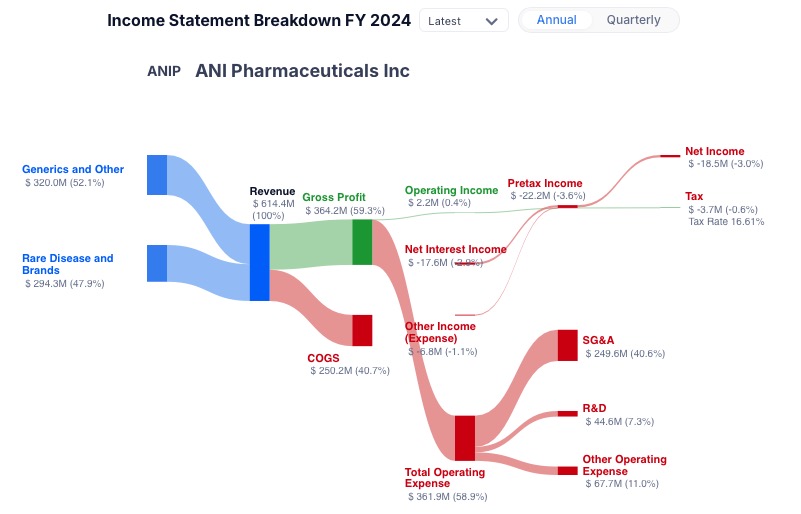801x514 pixels.
Task: Click the ANIP ticker symbol
Action: [164, 72]
